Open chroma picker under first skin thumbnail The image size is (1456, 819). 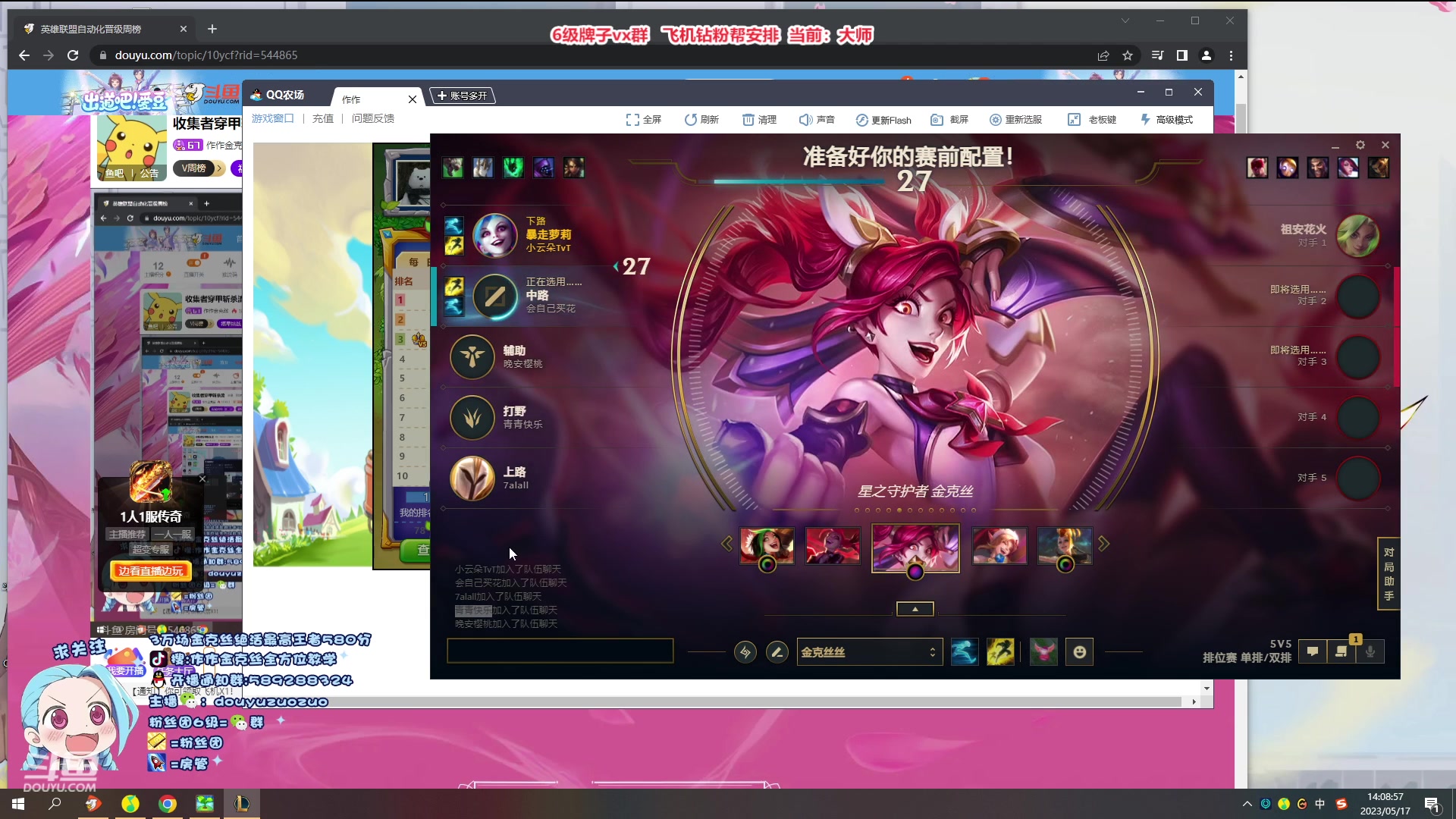coord(767,565)
